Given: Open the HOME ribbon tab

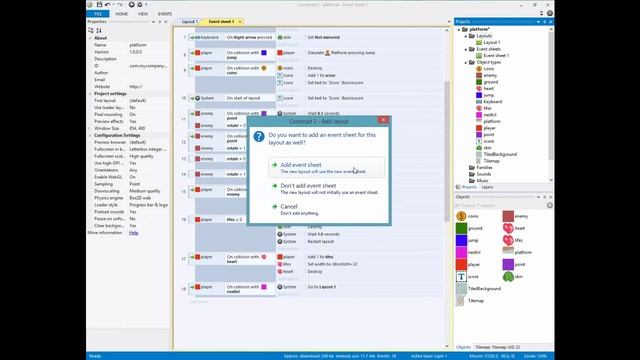Looking at the screenshot, I should click(122, 13).
